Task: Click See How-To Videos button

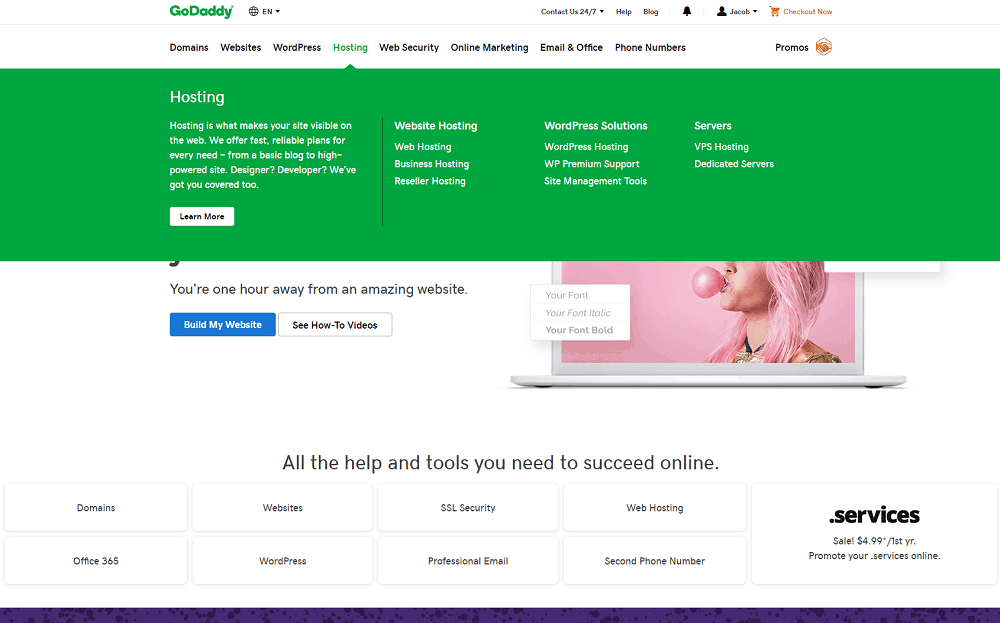Action: [x=335, y=325]
